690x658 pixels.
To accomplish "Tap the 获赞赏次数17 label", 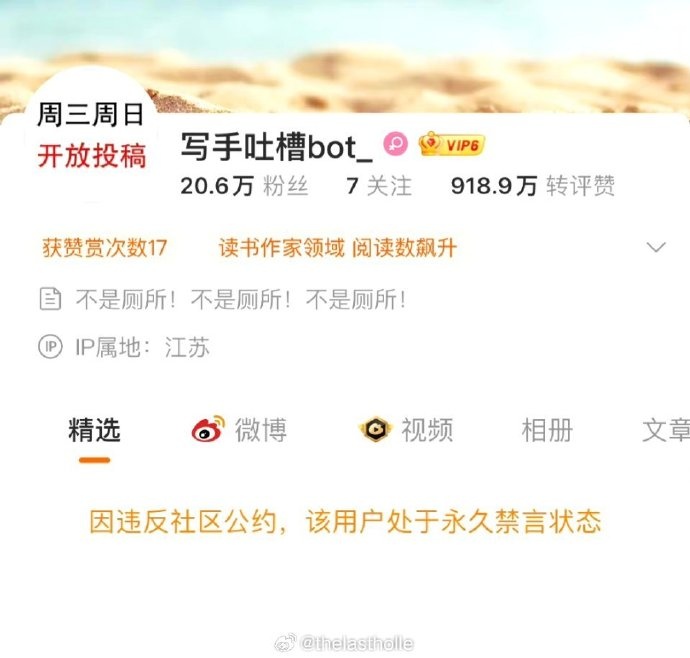I will tap(105, 248).
